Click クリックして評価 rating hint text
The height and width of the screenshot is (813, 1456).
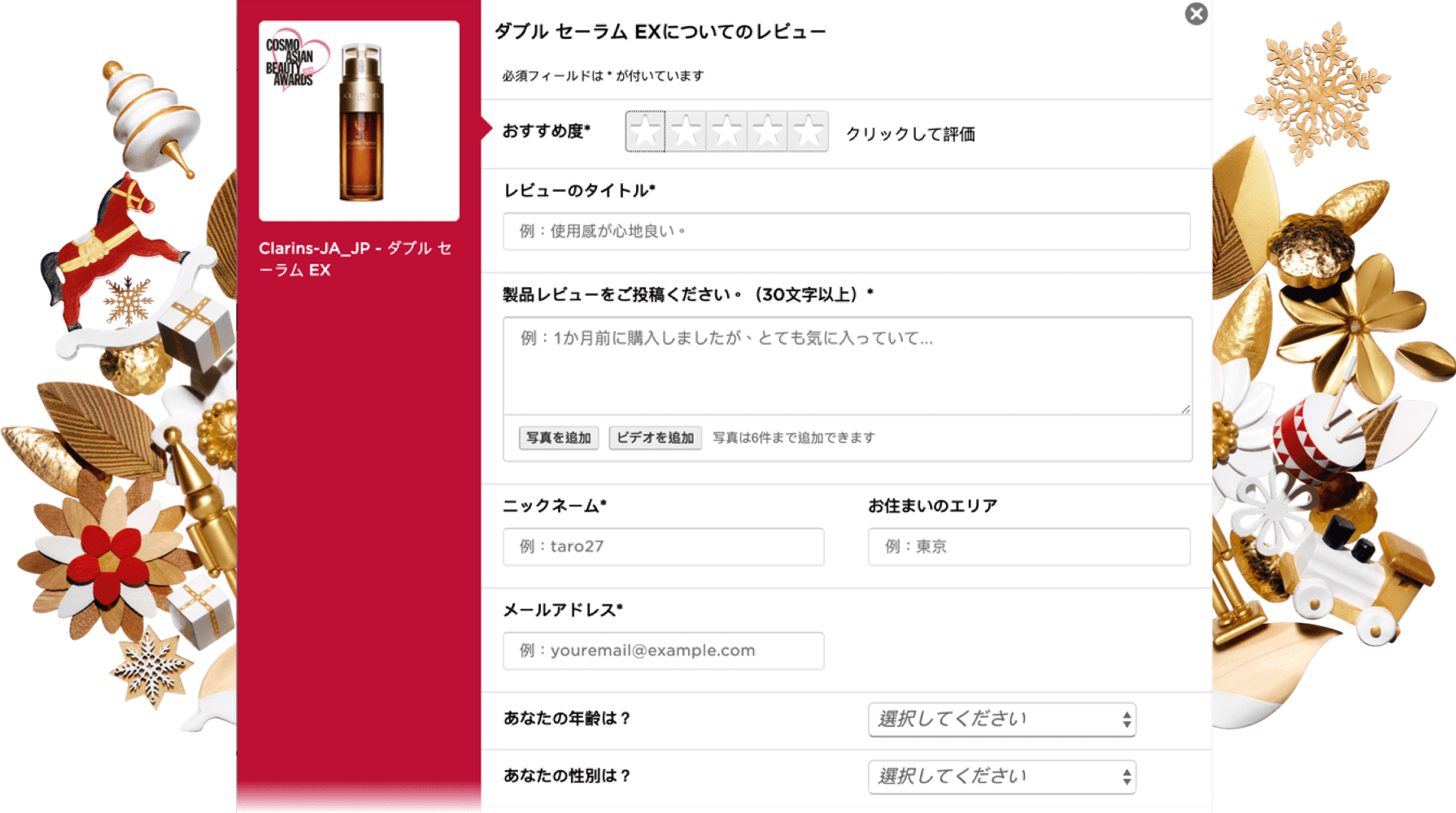(x=910, y=133)
